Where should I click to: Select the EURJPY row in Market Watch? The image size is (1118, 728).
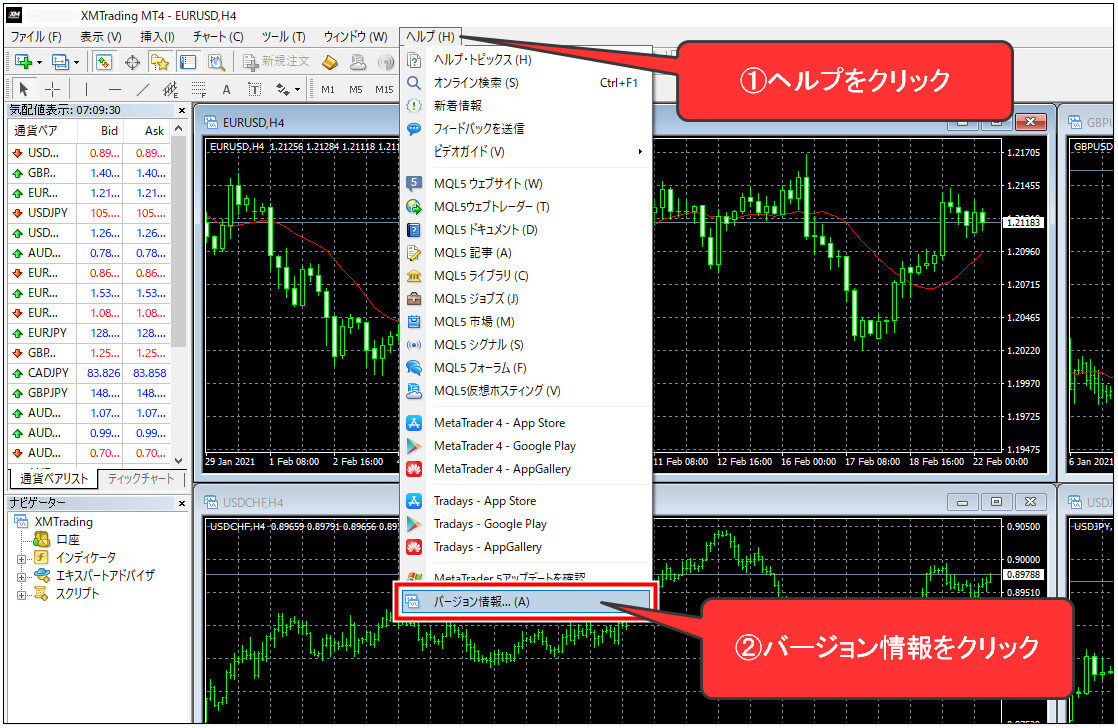point(89,332)
